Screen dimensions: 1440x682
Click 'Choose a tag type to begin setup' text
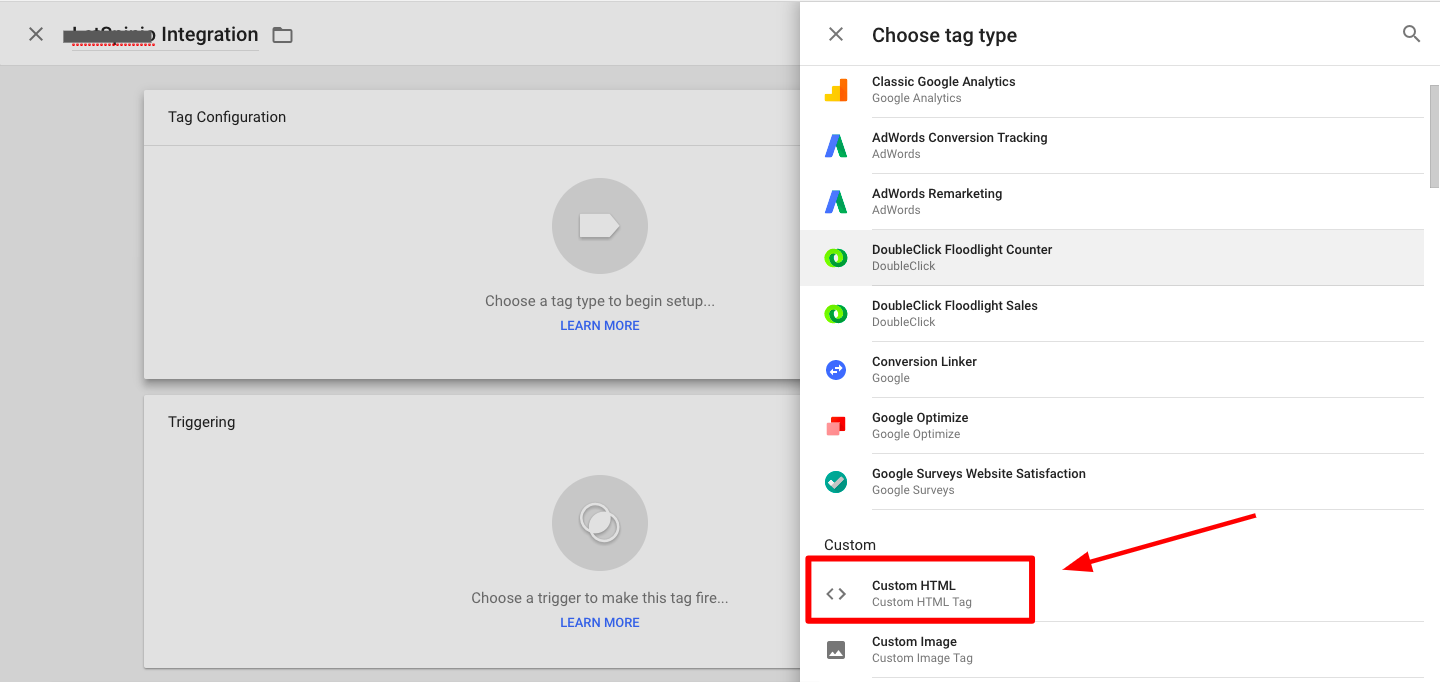pyautogui.click(x=600, y=301)
